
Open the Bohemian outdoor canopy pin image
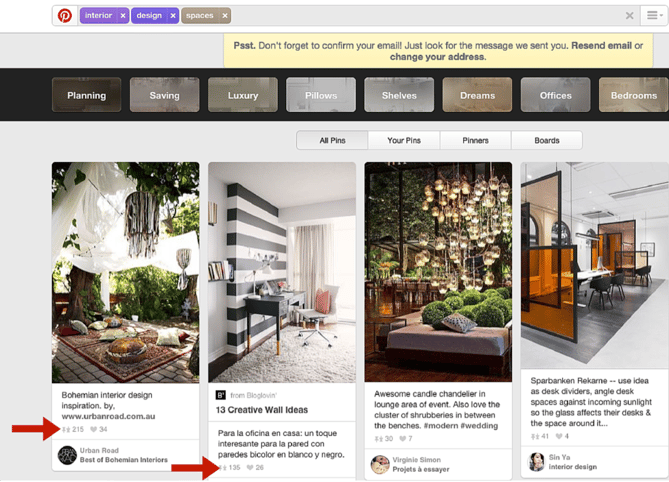pyautogui.click(x=125, y=272)
